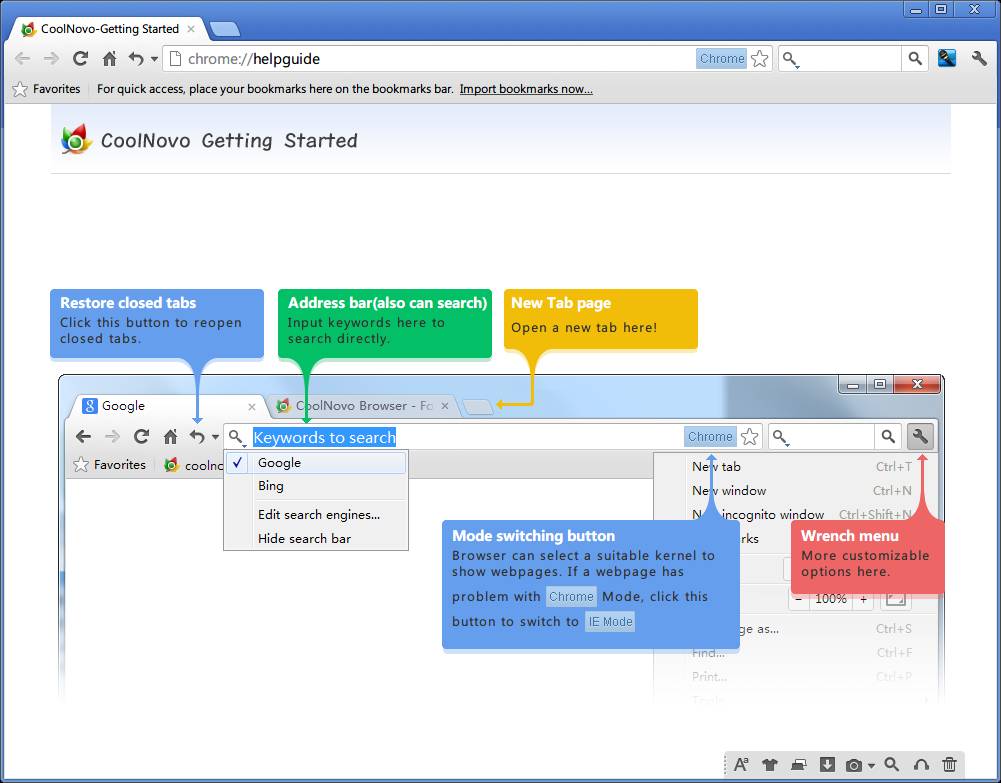The width and height of the screenshot is (1001, 783).
Task: Open the skin (shirt) icon in the bottom toolbar
Action: tap(770, 764)
